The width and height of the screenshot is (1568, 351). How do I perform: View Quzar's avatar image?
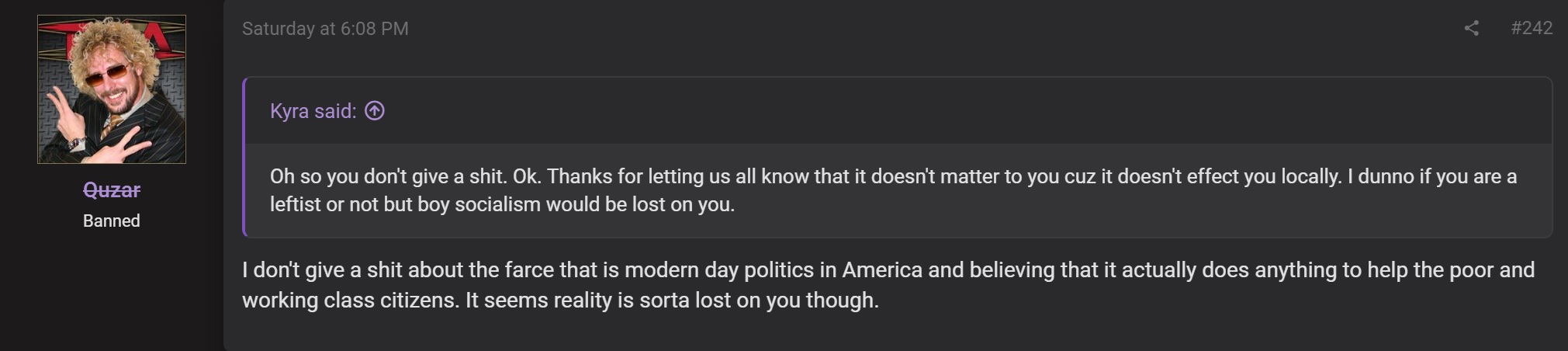tap(112, 89)
